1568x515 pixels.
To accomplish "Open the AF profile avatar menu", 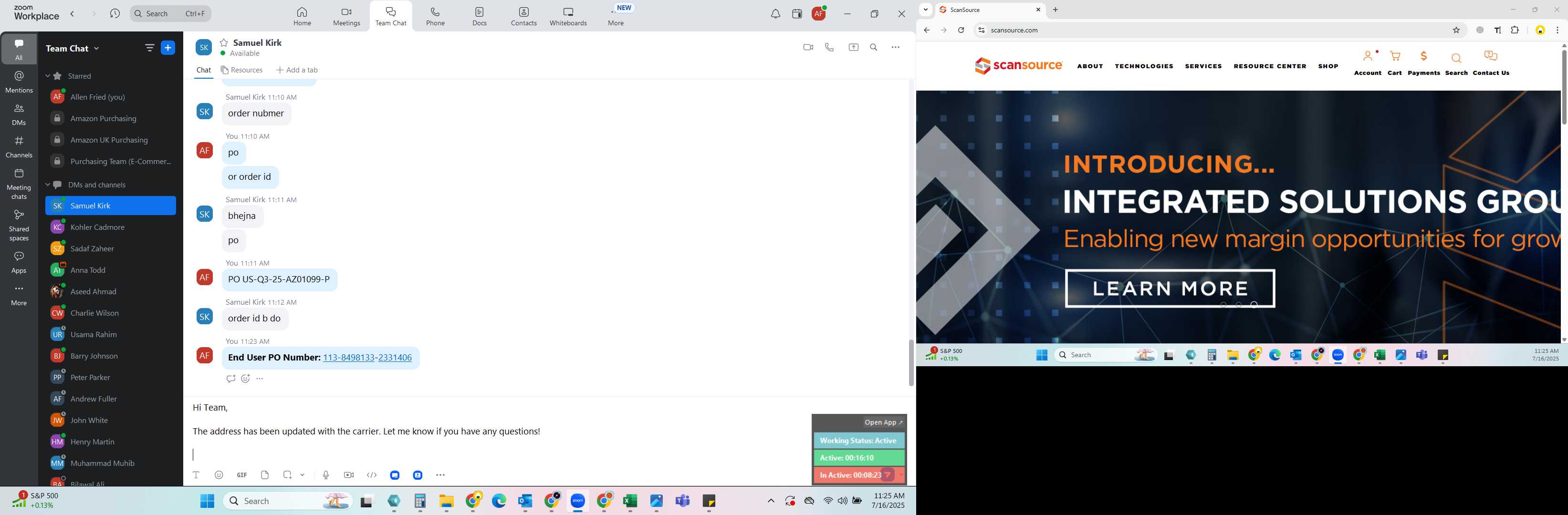I will coord(819,13).
